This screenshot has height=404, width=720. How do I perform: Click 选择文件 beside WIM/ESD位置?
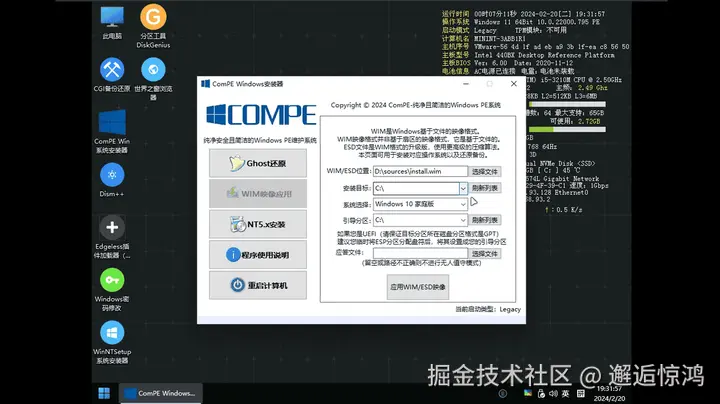click(484, 171)
